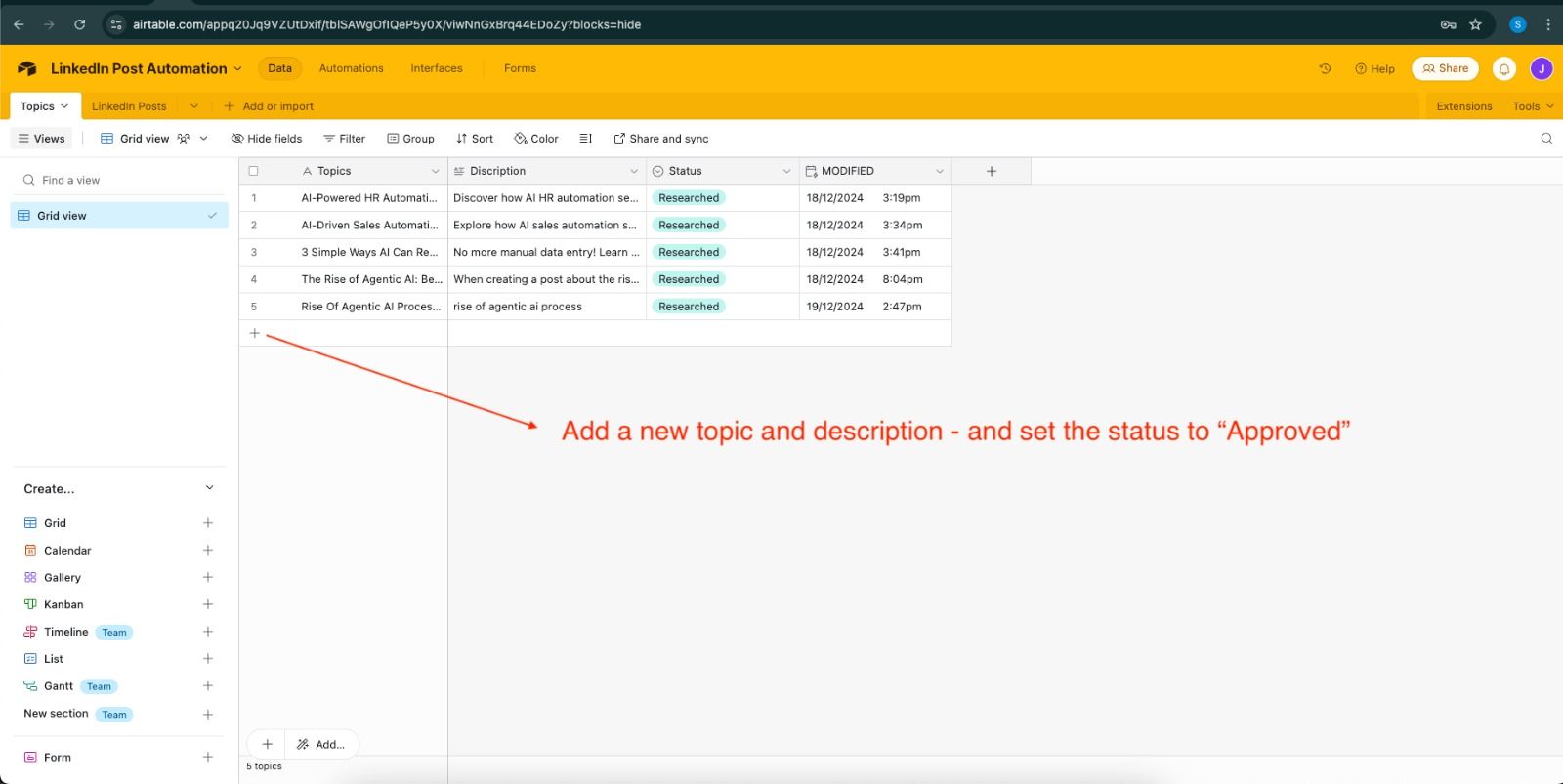Click bottom plus button to add record
1563x784 pixels.
267,744
